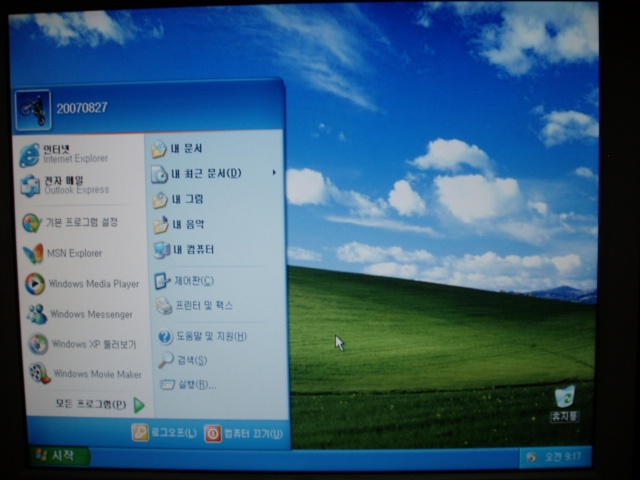Click the 내 그림 folder icon
The image size is (640, 480).
(160, 200)
